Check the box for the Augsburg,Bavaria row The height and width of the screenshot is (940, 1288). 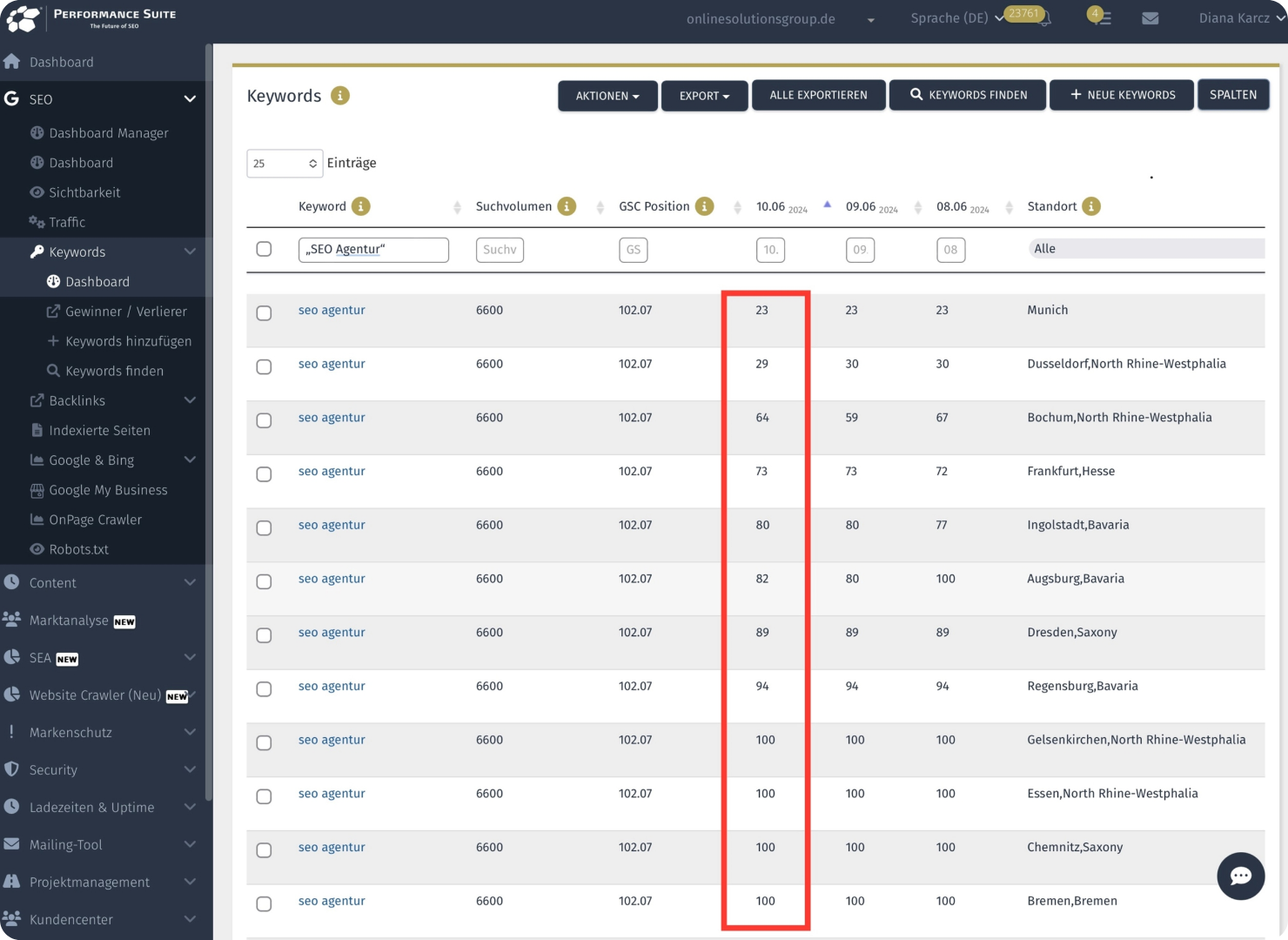265,581
